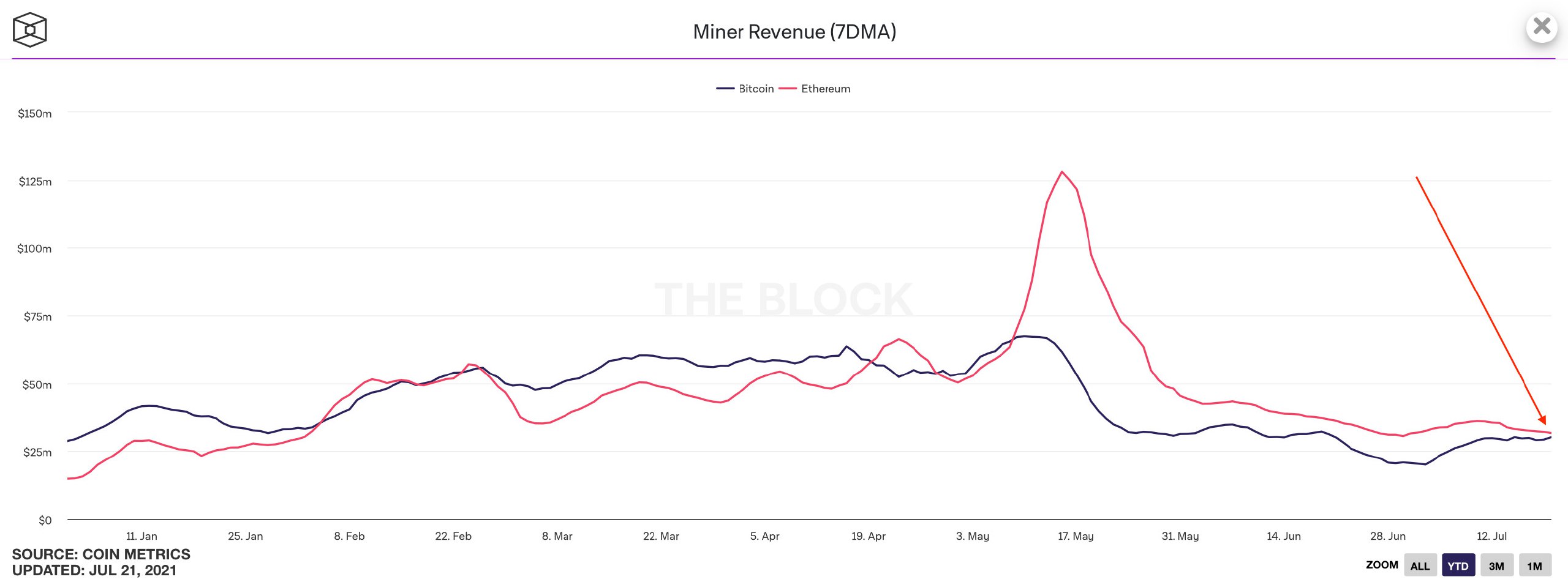Click the $100m y-axis label

[34, 249]
